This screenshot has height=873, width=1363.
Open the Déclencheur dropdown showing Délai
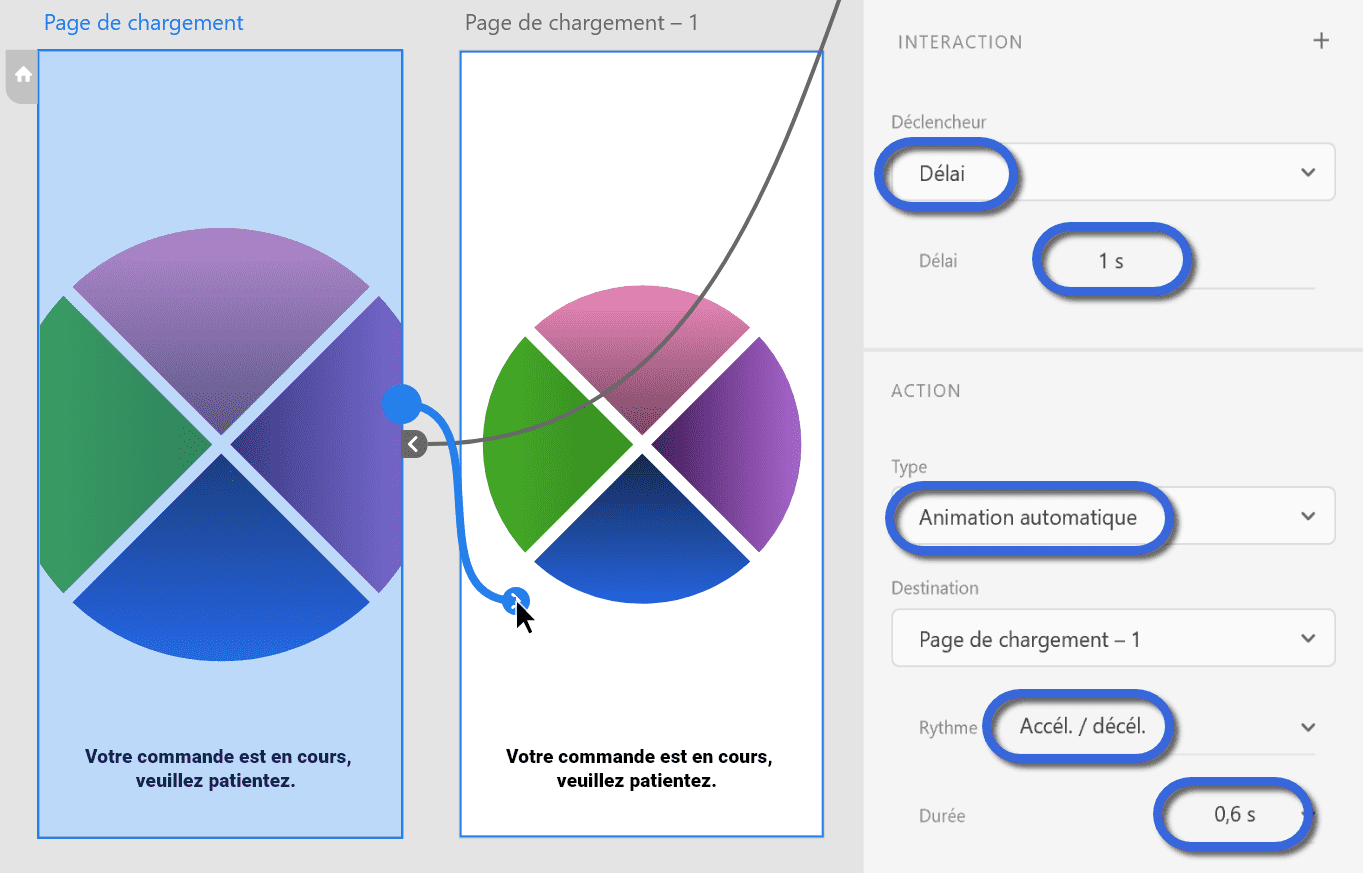pyautogui.click(x=1113, y=172)
